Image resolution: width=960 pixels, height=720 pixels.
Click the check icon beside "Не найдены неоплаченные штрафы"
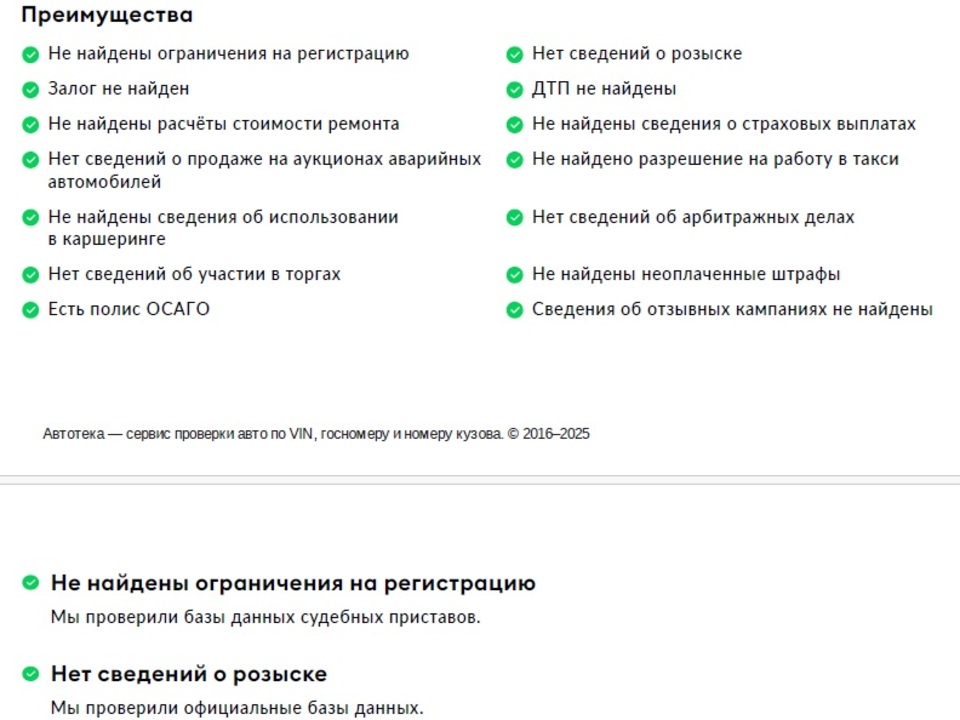click(515, 275)
